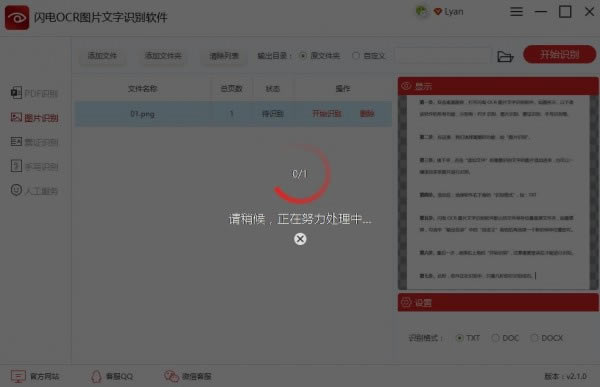Click the 待识别 status cell
Viewport: 600px width, 387px height.
tap(272, 114)
